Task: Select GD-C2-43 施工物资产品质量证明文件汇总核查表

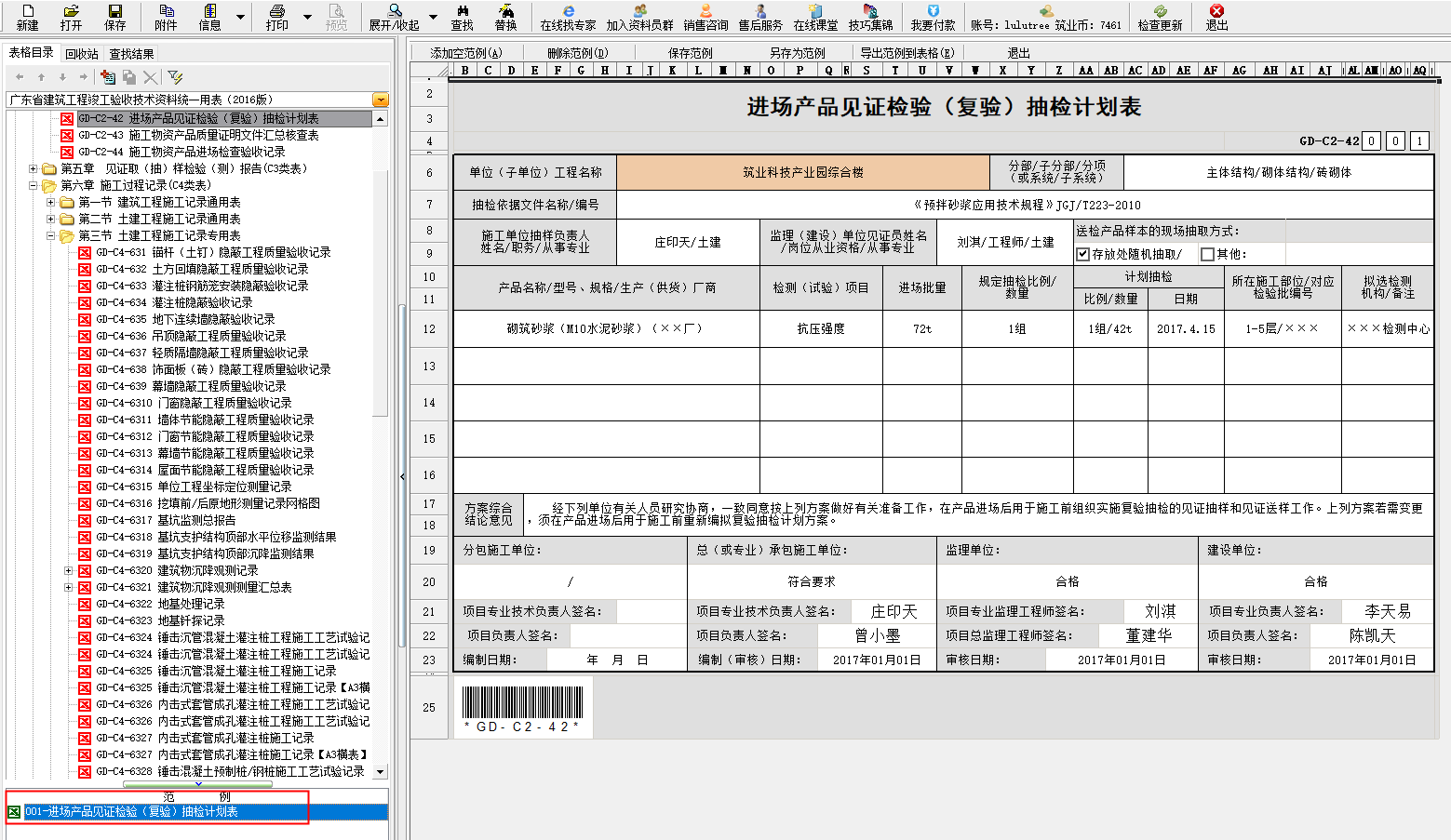Action: [x=198, y=135]
